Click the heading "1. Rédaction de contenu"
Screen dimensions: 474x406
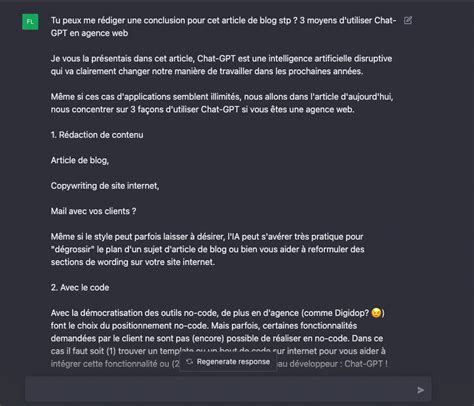pyautogui.click(x=97, y=135)
